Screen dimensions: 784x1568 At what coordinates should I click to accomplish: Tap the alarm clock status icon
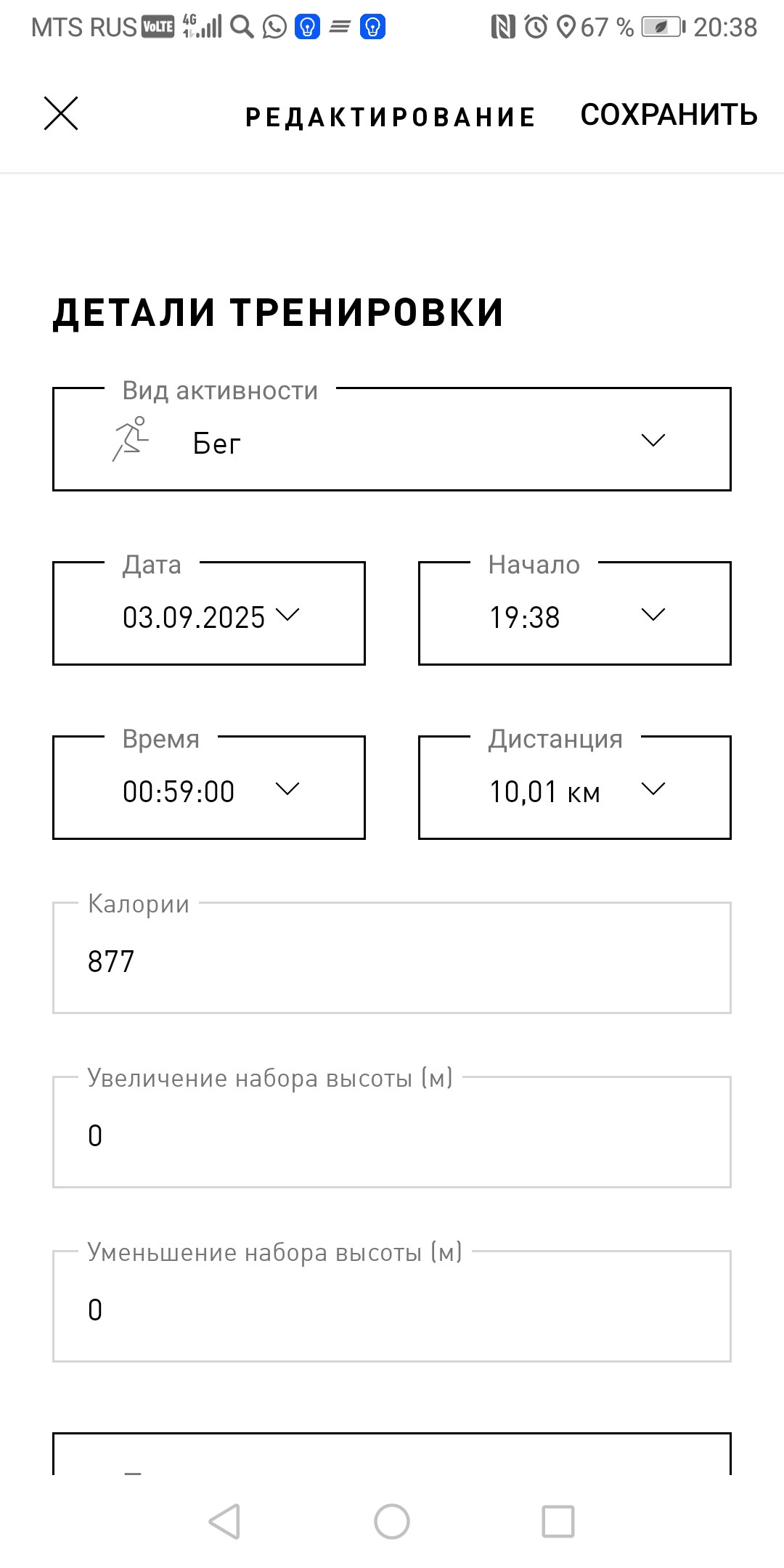tap(536, 28)
